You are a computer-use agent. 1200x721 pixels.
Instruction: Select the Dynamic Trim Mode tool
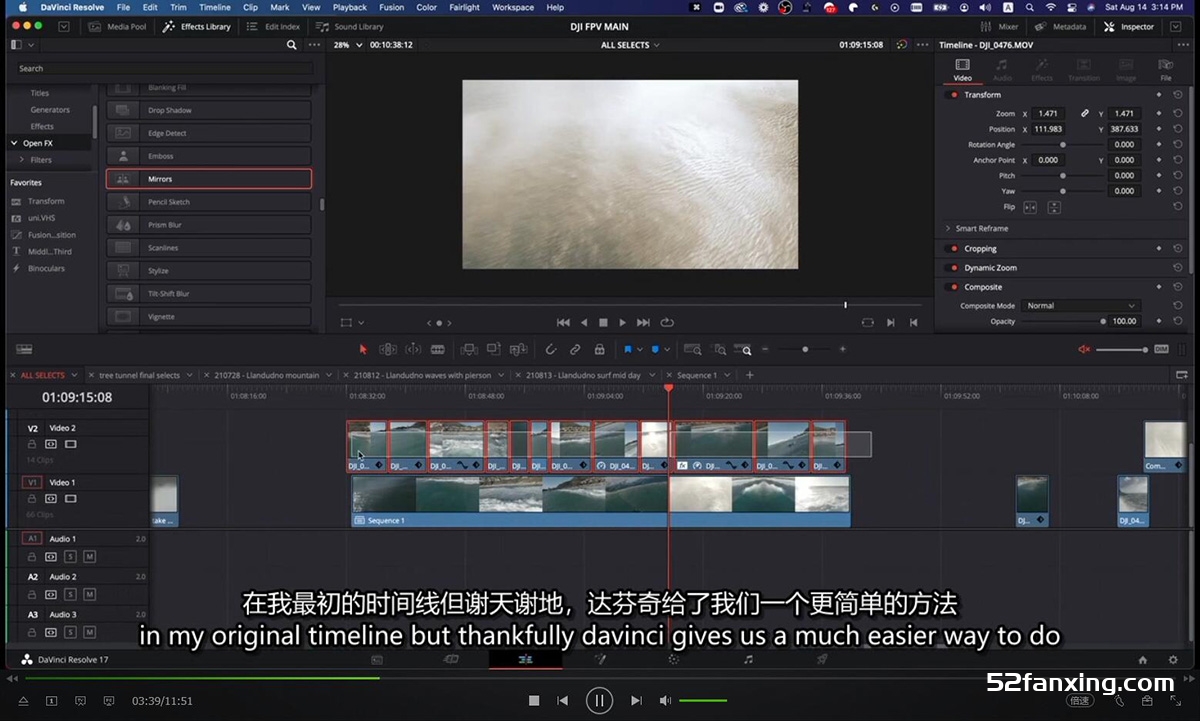[x=413, y=349]
